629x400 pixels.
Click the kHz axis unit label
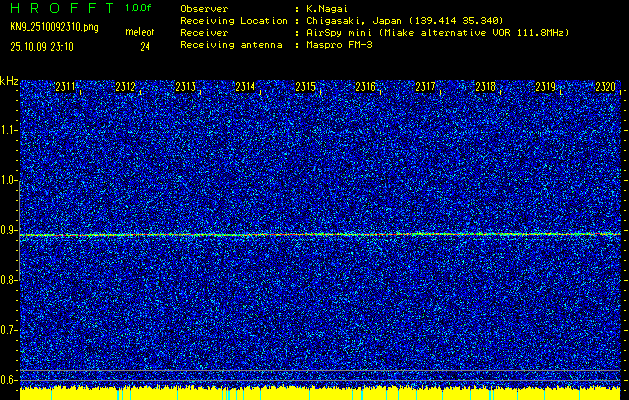click(x=9, y=80)
